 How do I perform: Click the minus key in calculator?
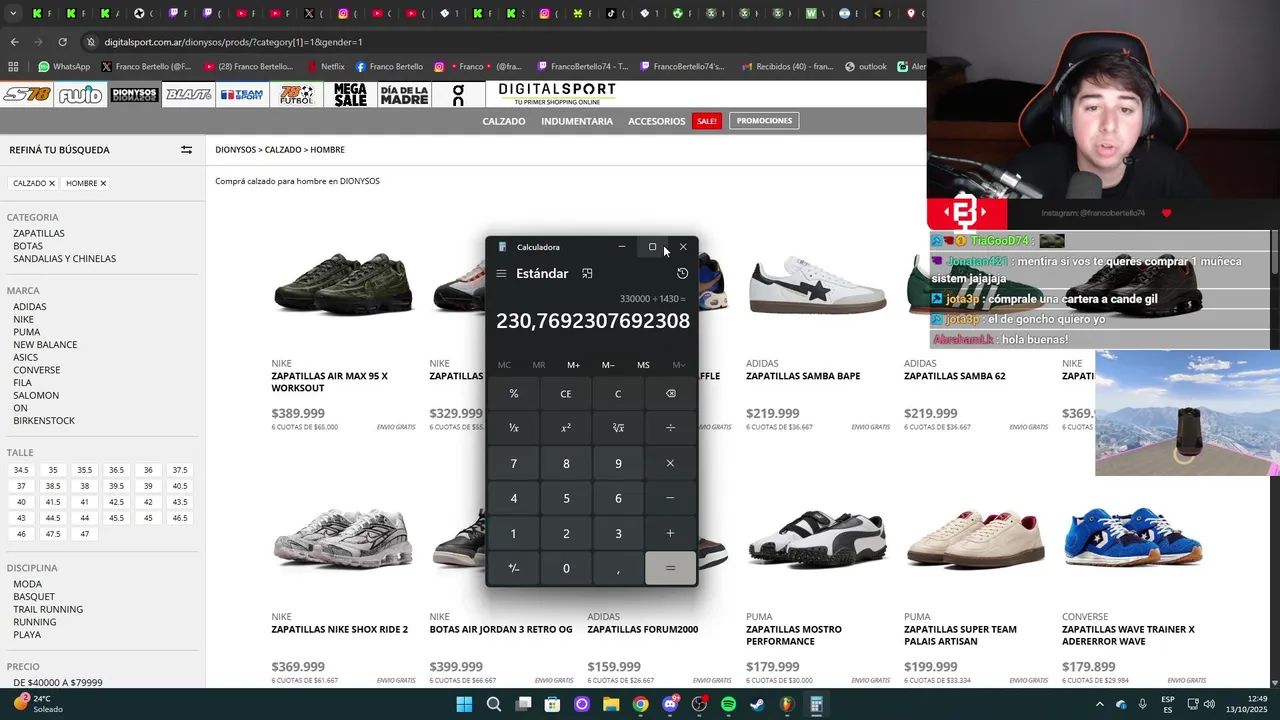670,498
